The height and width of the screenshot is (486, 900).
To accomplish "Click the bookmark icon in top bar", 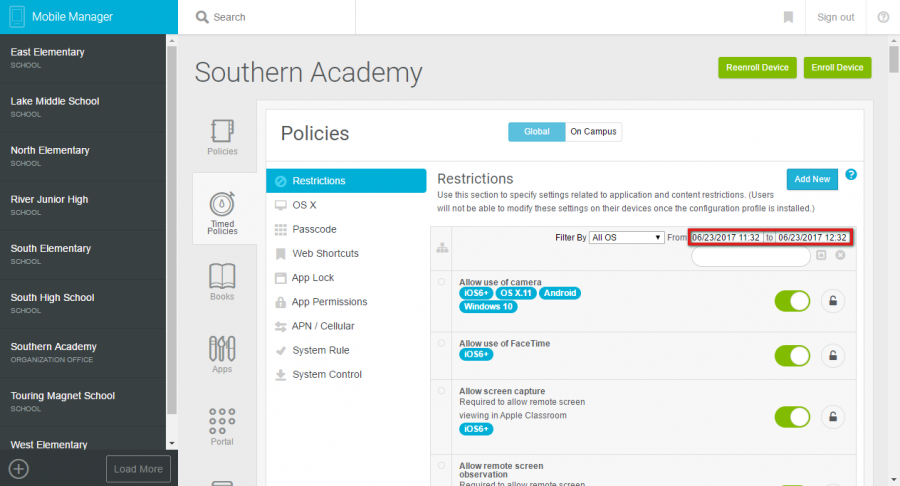I will (x=788, y=17).
